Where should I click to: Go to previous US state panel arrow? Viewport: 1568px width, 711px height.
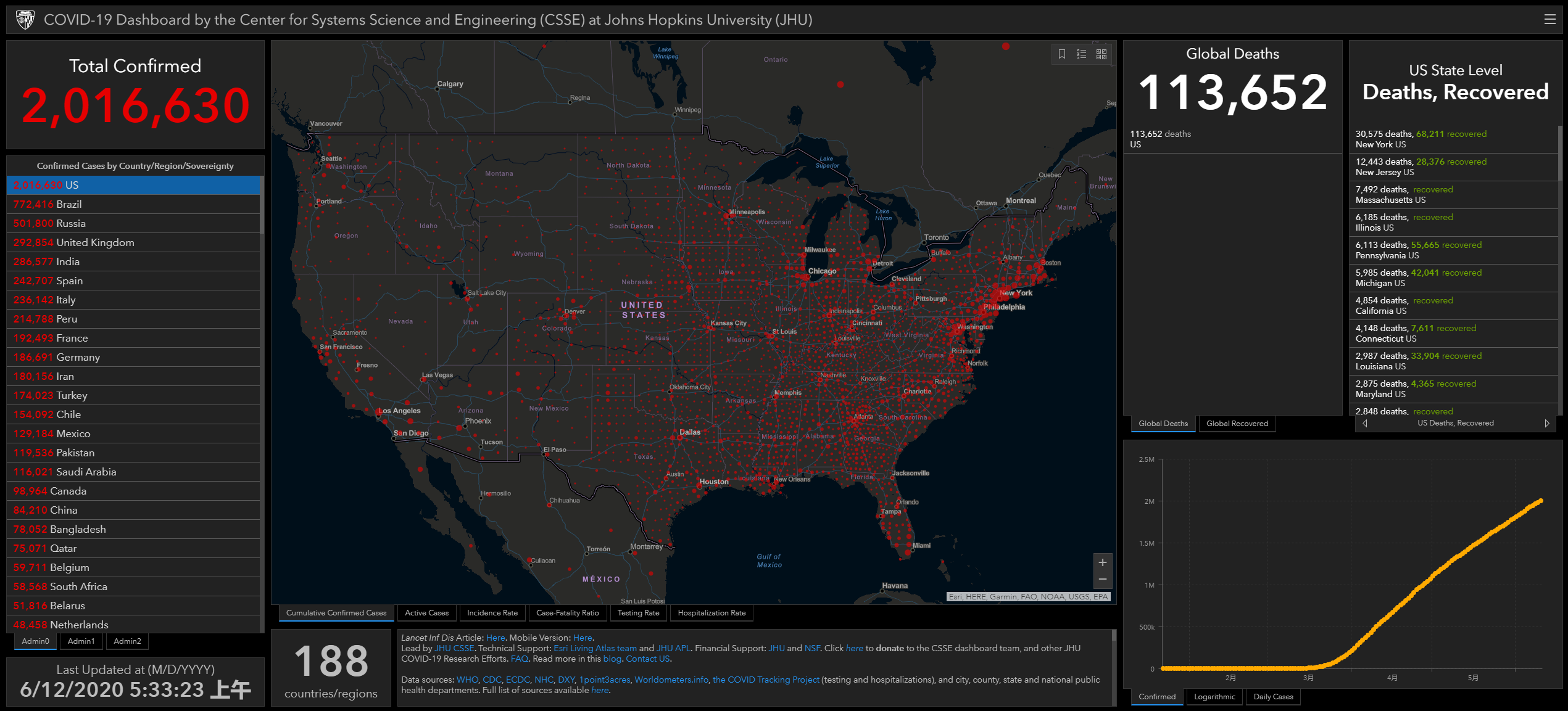(x=1364, y=423)
